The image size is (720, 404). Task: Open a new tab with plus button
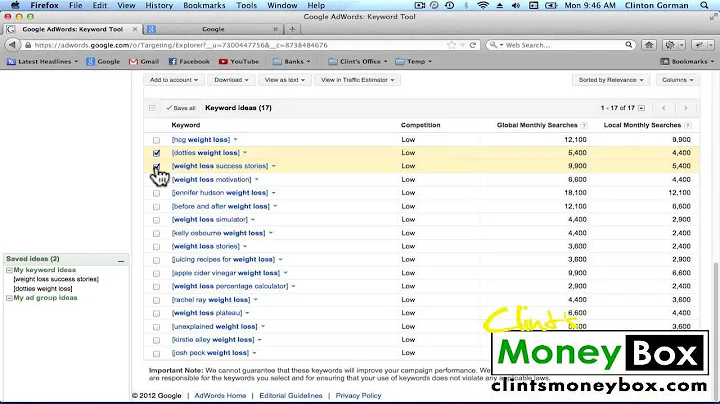pyautogui.click(x=292, y=29)
